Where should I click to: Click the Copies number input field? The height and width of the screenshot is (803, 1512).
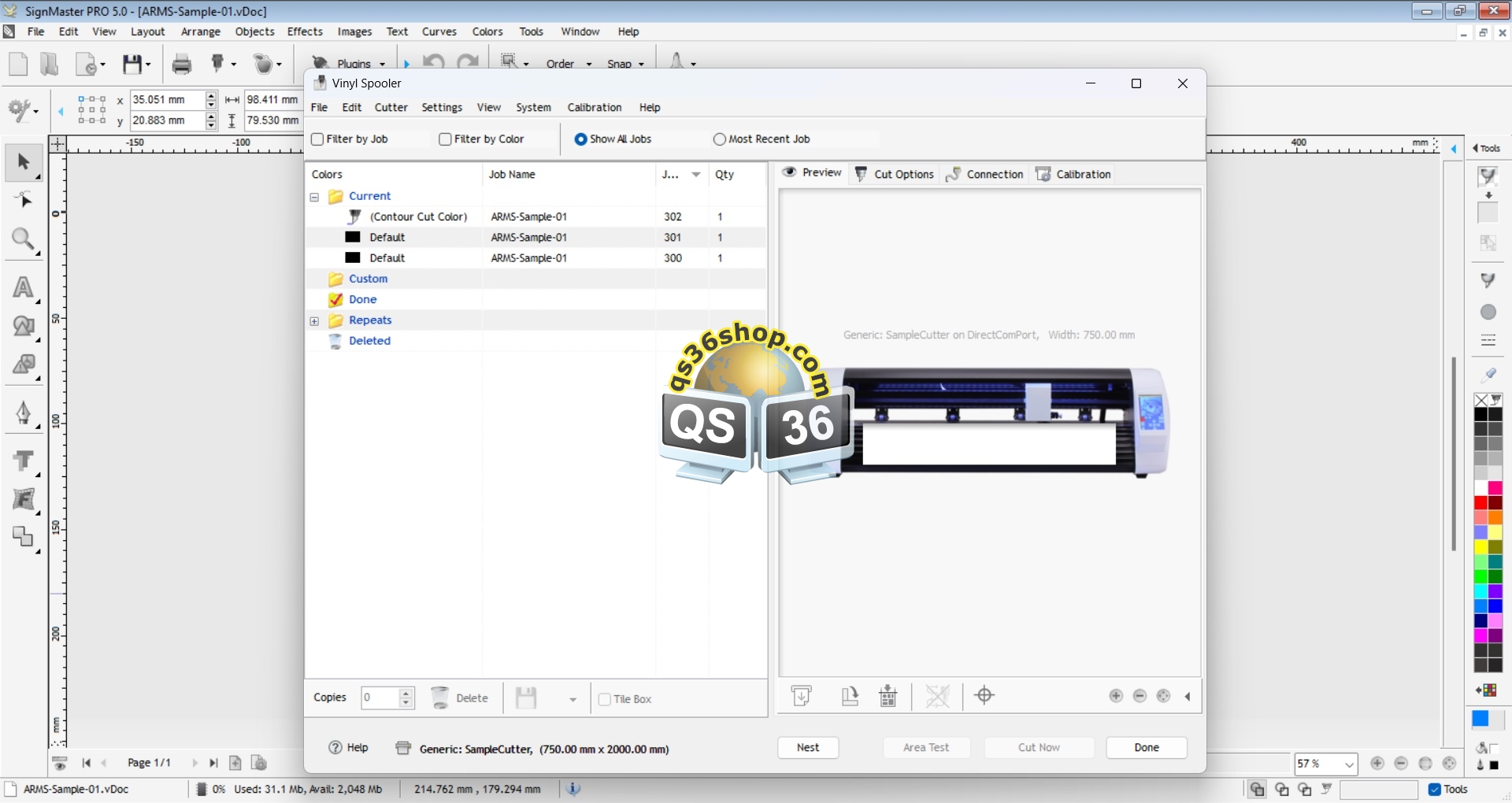(380, 698)
